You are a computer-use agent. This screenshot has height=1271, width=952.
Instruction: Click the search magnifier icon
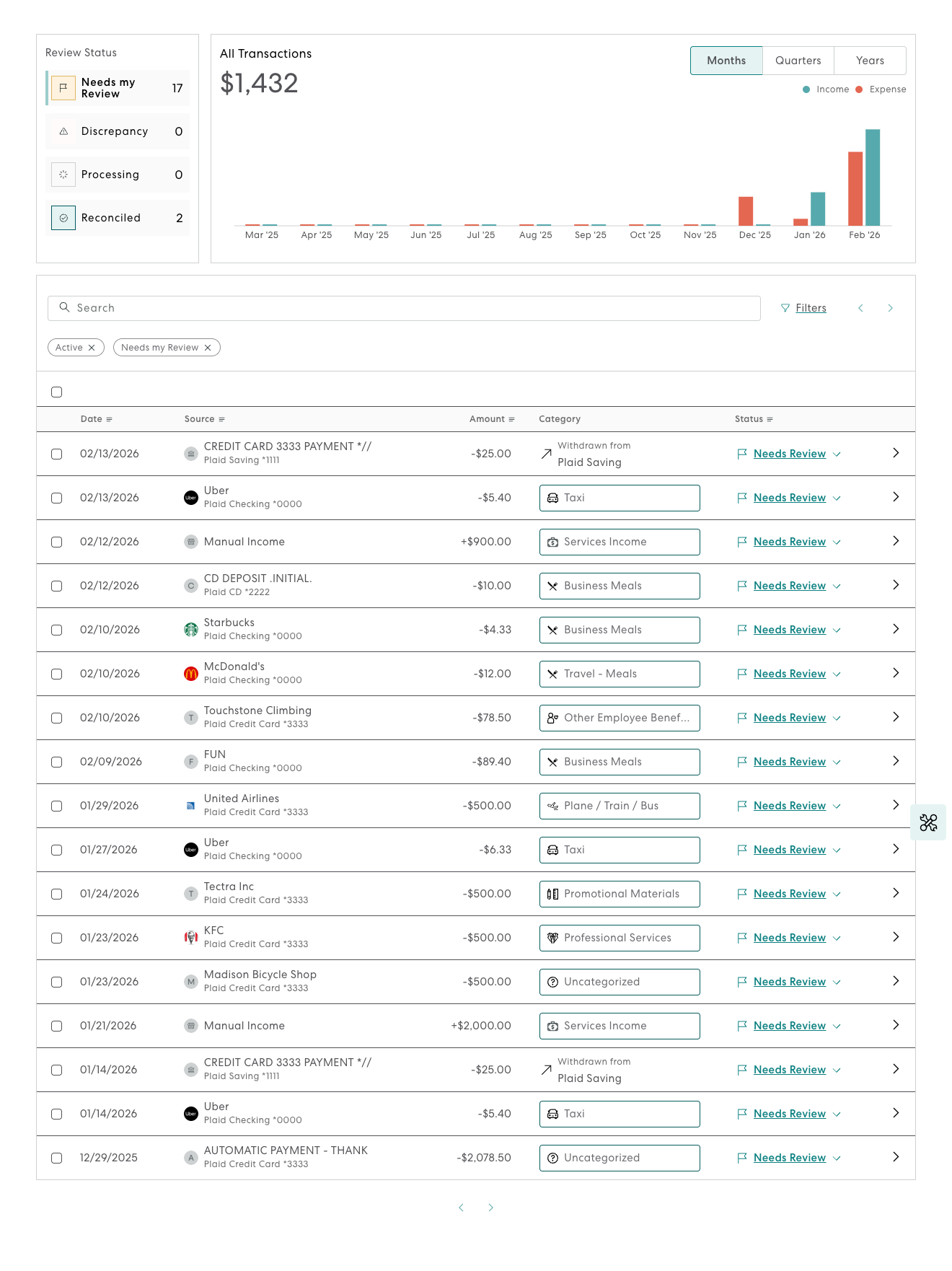tap(64, 307)
